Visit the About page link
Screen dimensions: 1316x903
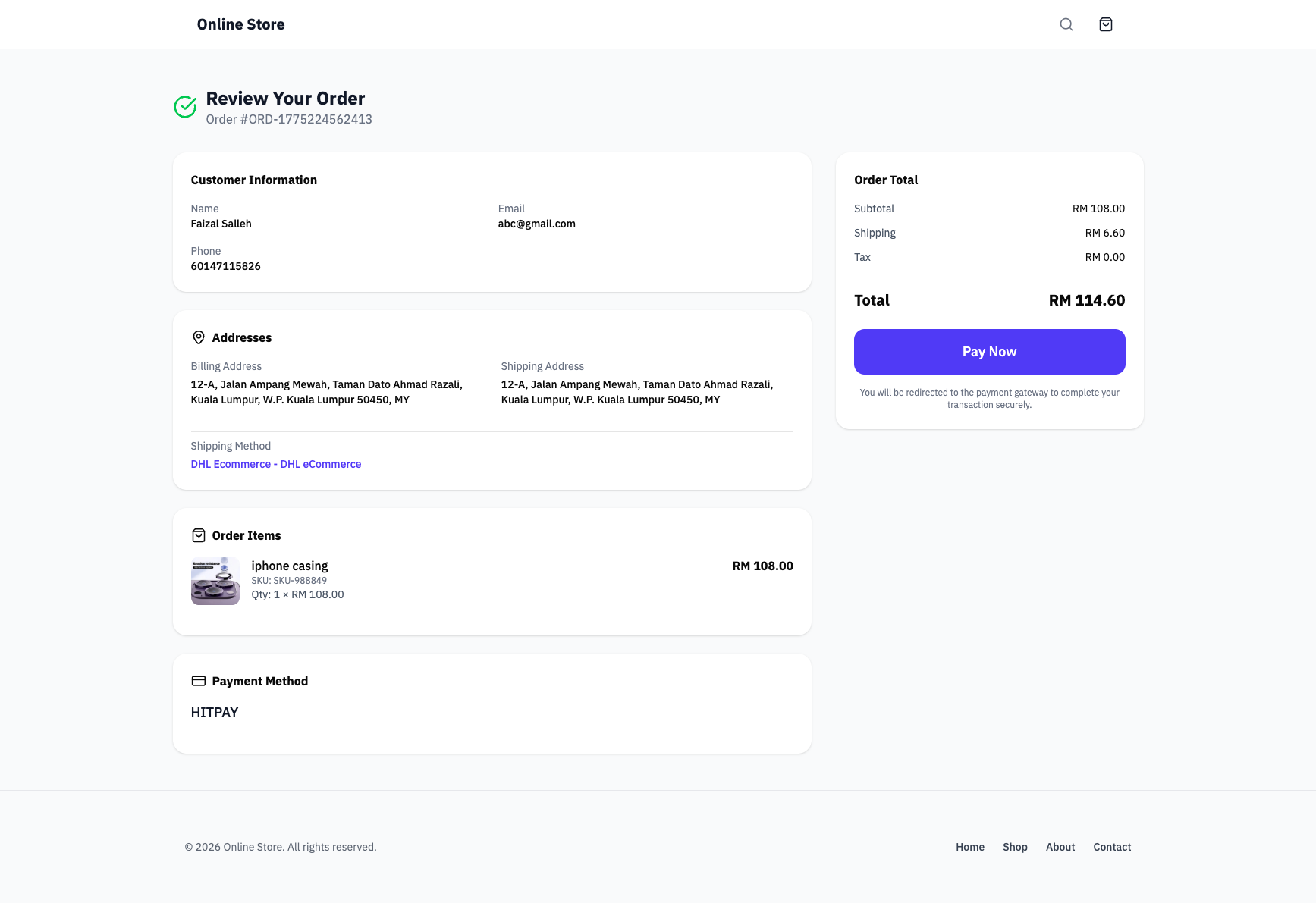1060,847
